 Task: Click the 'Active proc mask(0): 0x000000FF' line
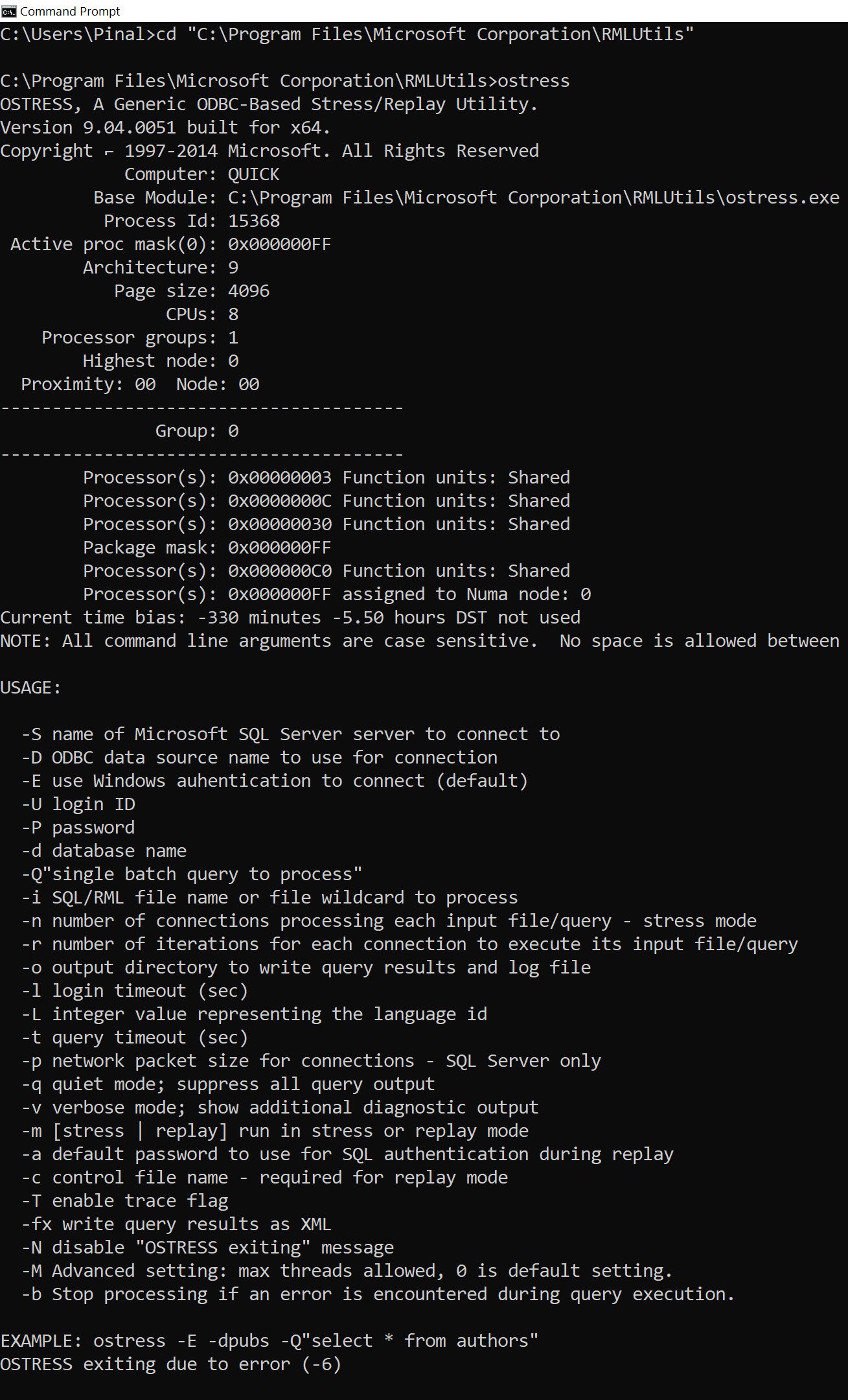pos(171,244)
